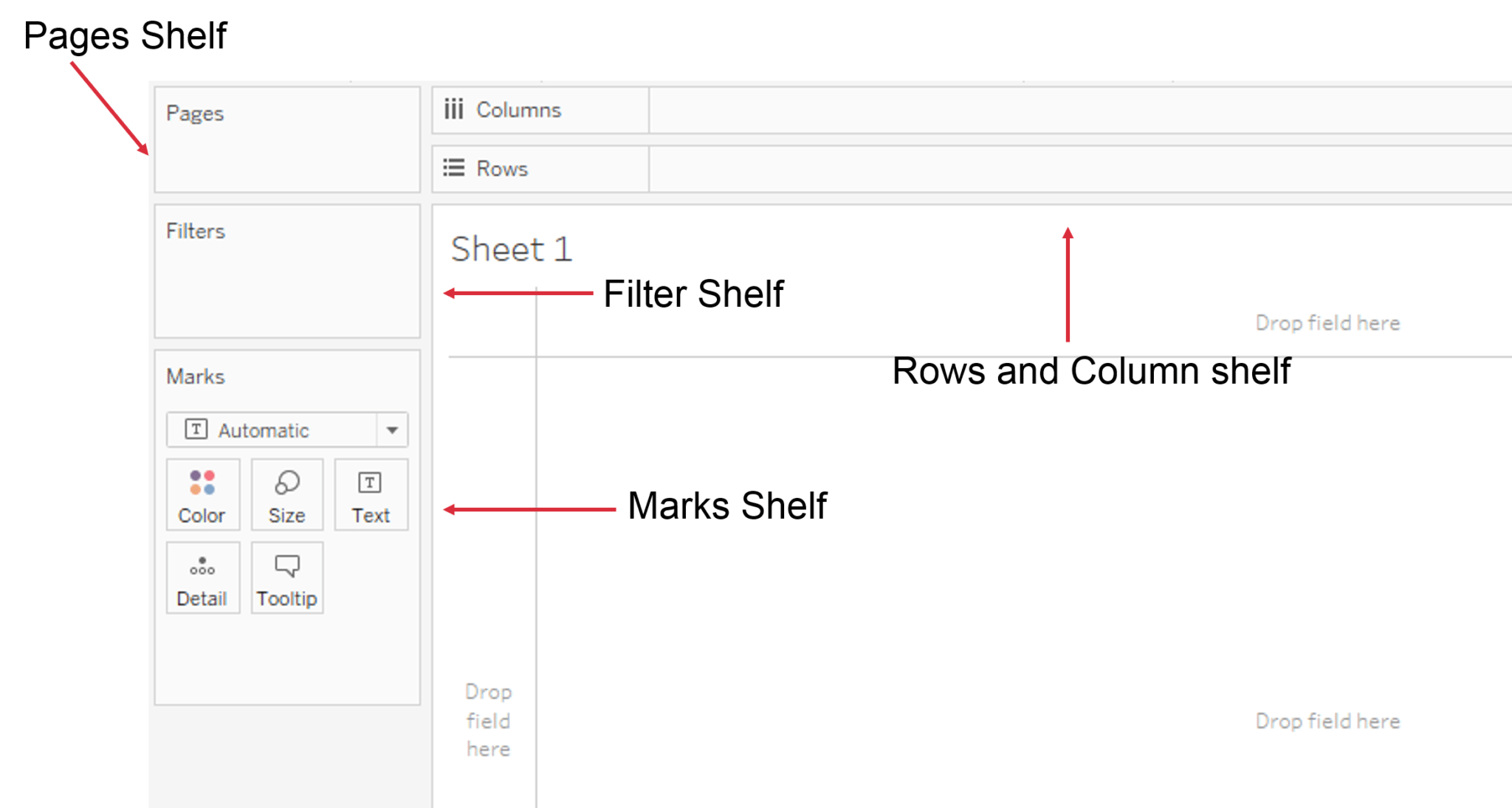This screenshot has height=808, width=1512.
Task: Open the Size mark property
Action: [287, 494]
